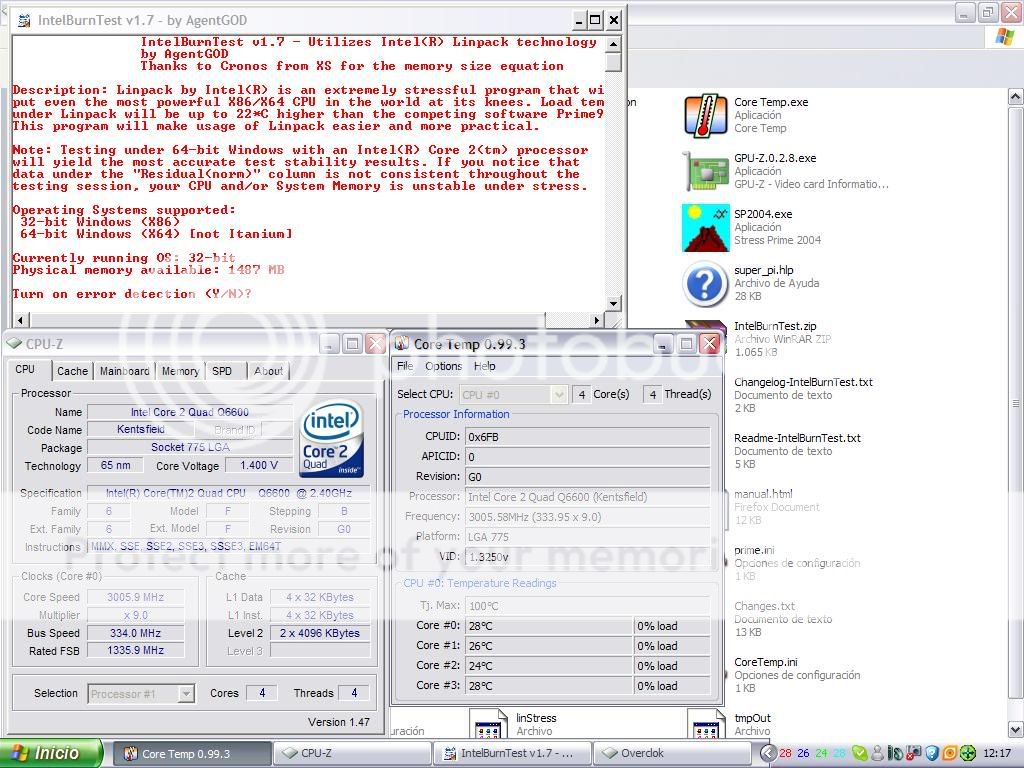Switch to IntelBurnTest v1.7 taskbar button

pyautogui.click(x=513, y=754)
